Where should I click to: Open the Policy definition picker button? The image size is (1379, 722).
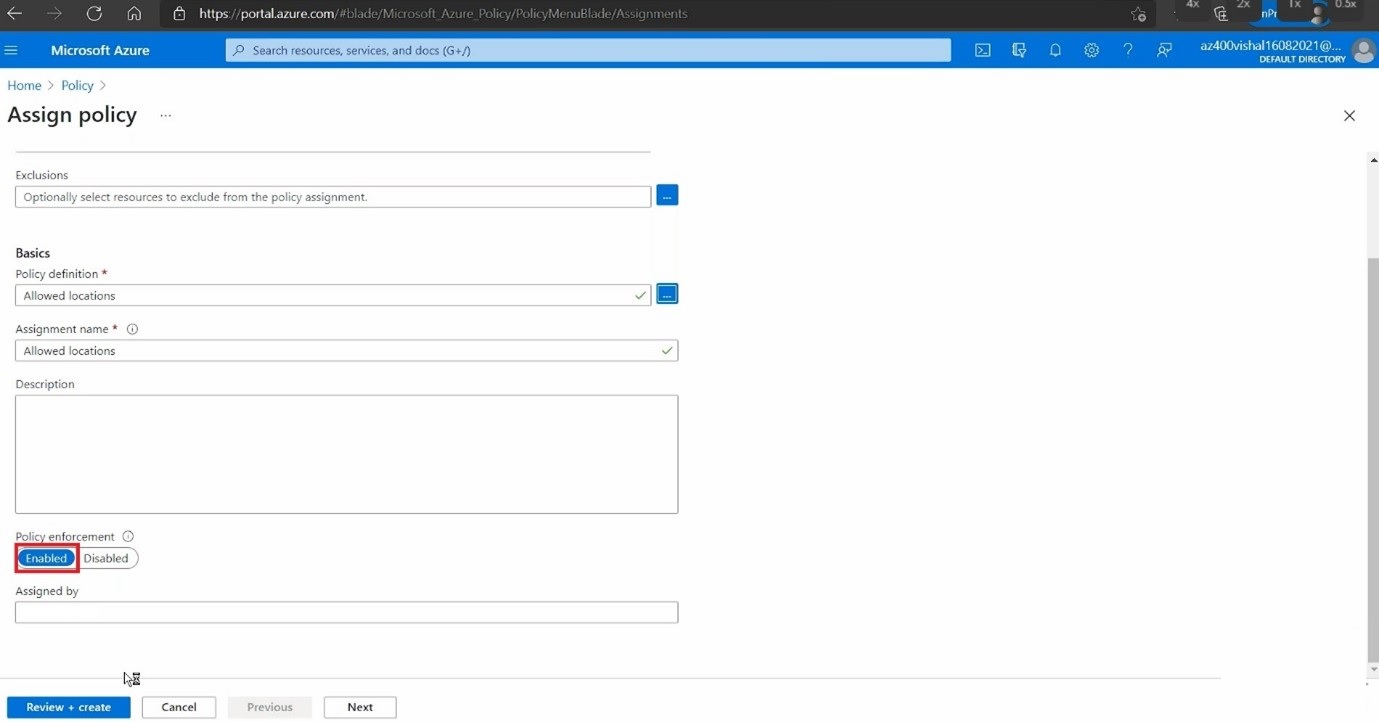click(667, 295)
